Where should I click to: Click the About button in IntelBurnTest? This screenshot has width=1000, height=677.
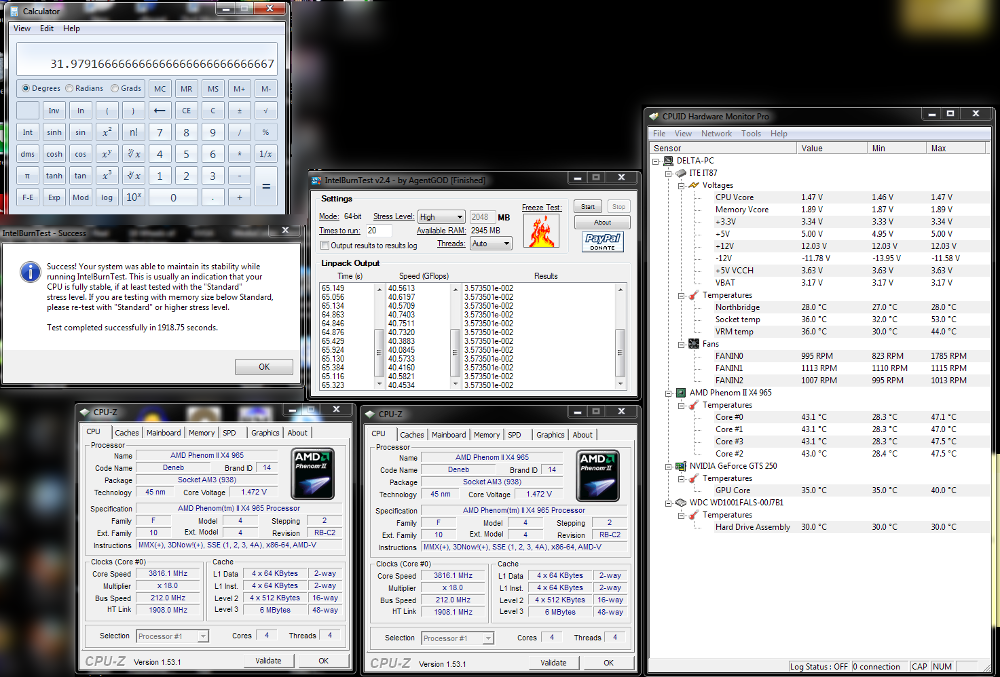coord(602,222)
